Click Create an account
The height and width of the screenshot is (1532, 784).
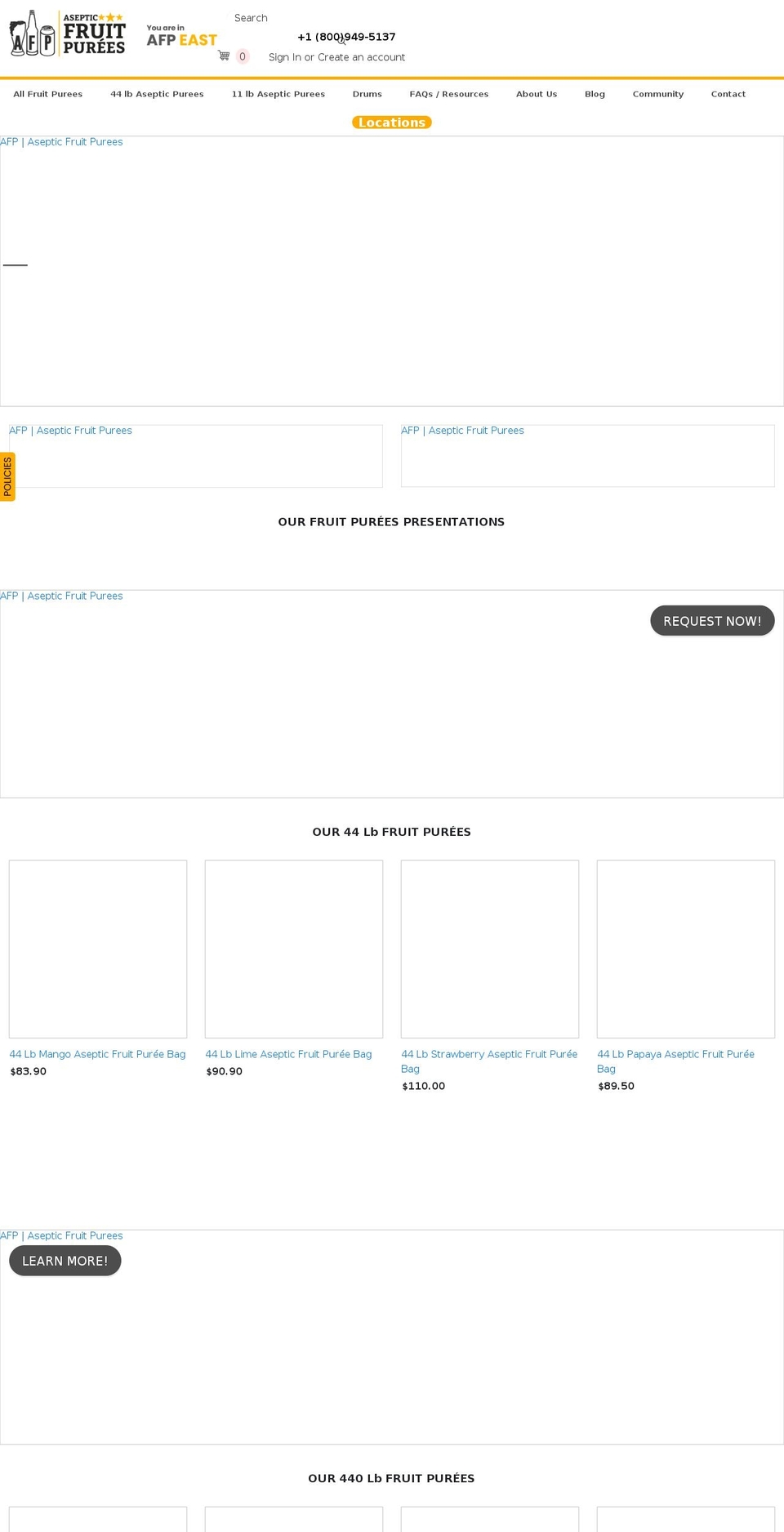tap(361, 57)
